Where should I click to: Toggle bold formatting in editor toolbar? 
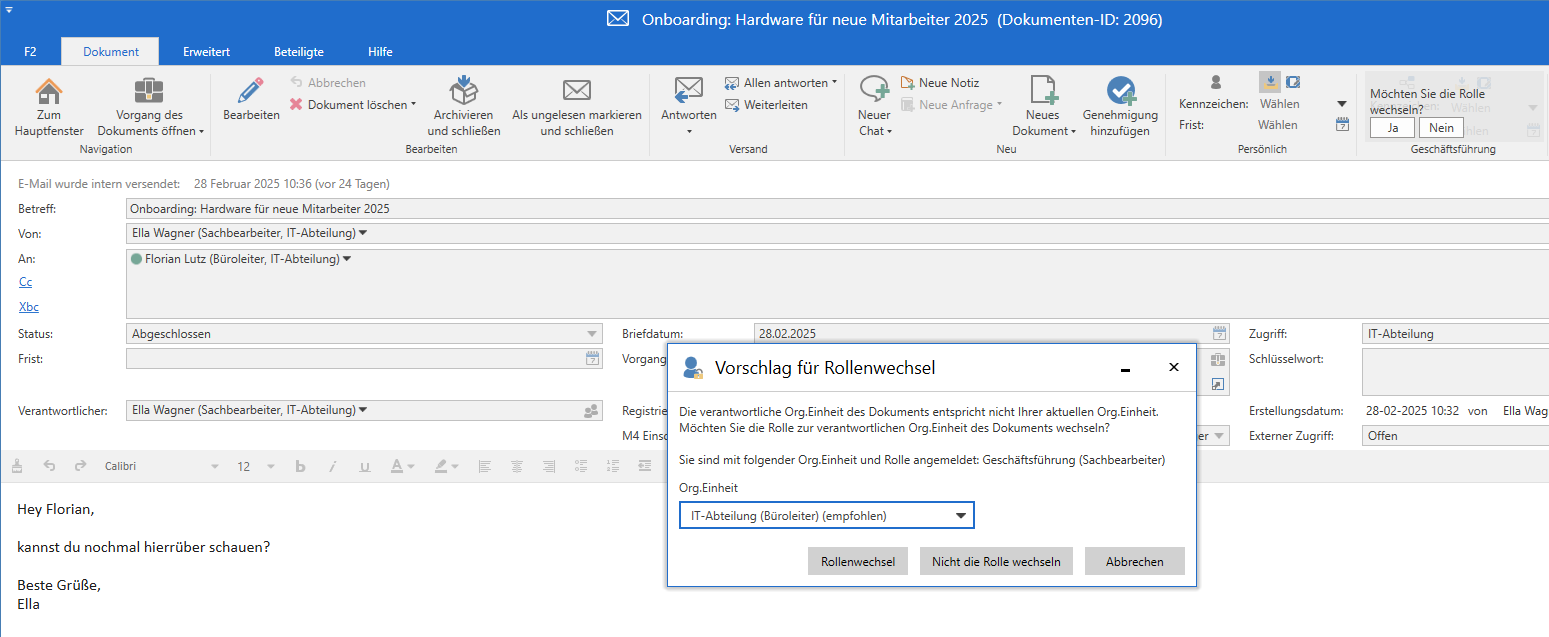300,467
